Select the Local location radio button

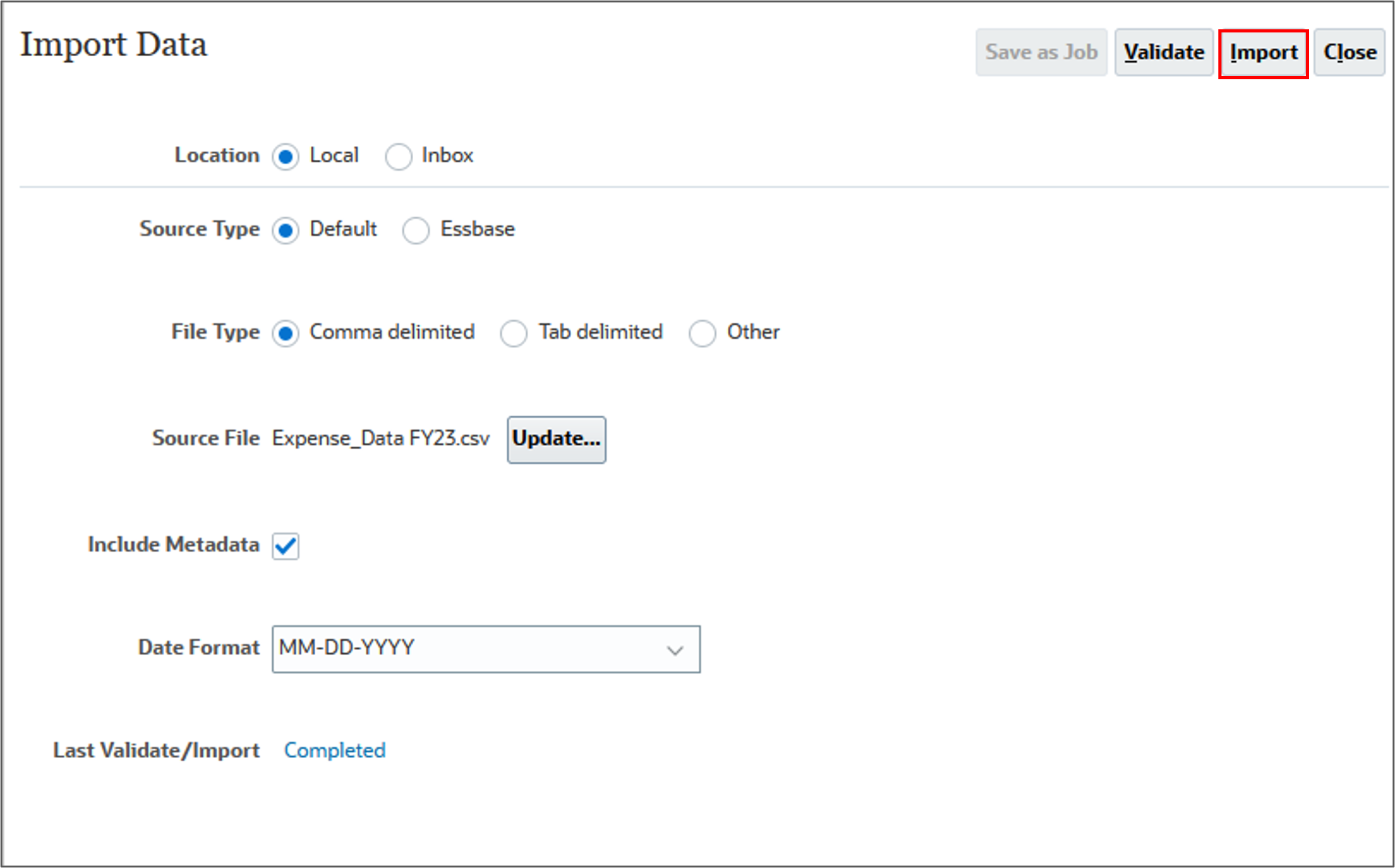coord(286,157)
